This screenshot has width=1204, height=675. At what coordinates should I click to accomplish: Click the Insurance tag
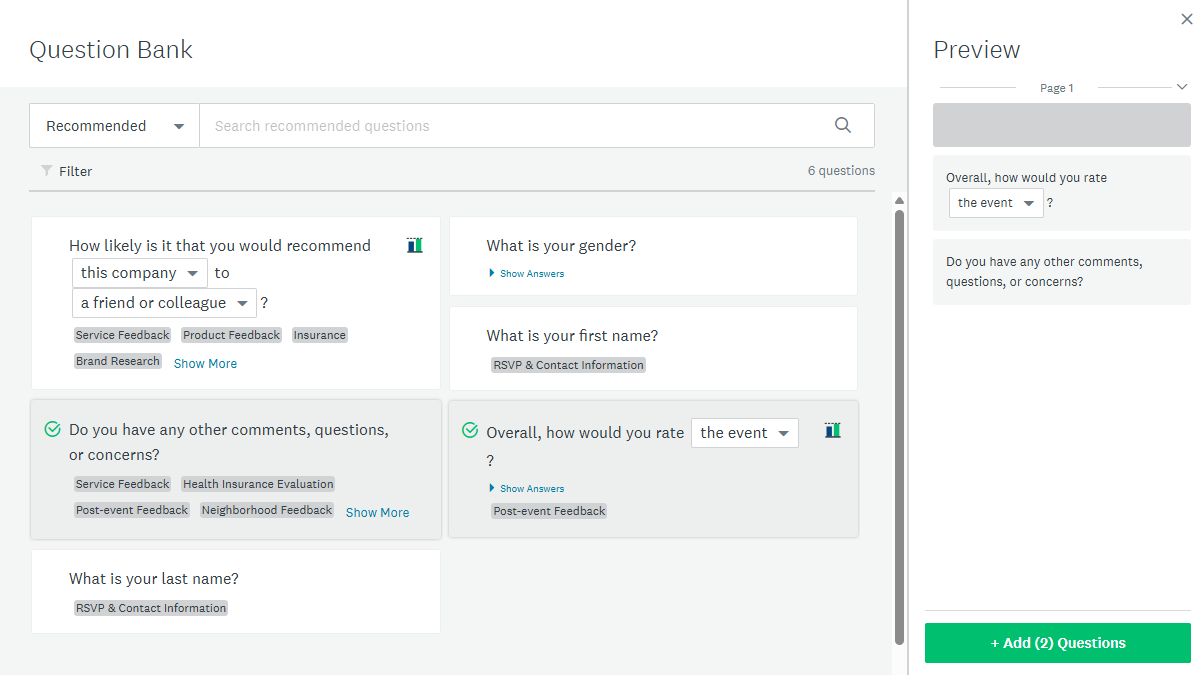320,335
